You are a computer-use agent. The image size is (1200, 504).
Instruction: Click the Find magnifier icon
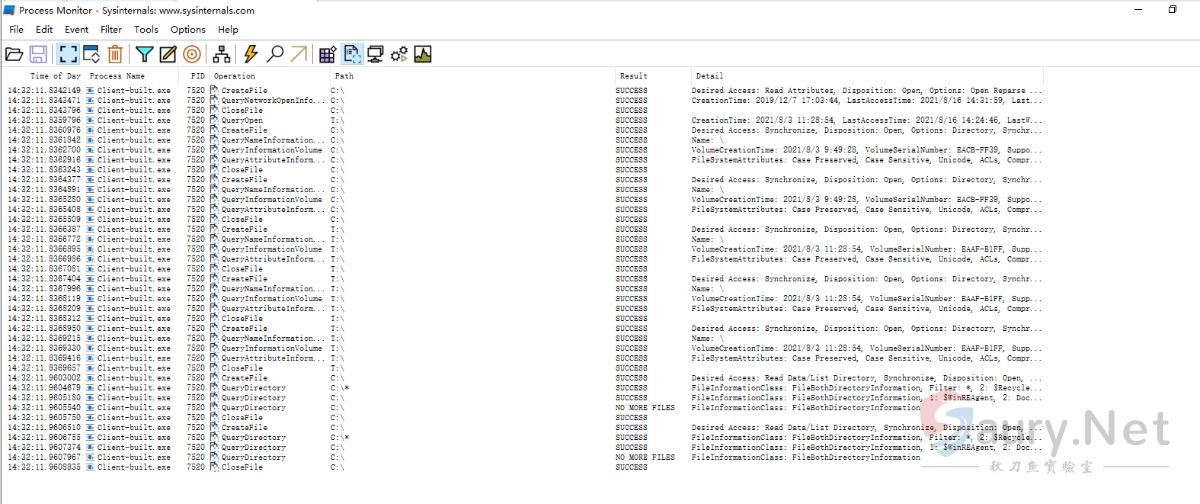click(x=275, y=54)
